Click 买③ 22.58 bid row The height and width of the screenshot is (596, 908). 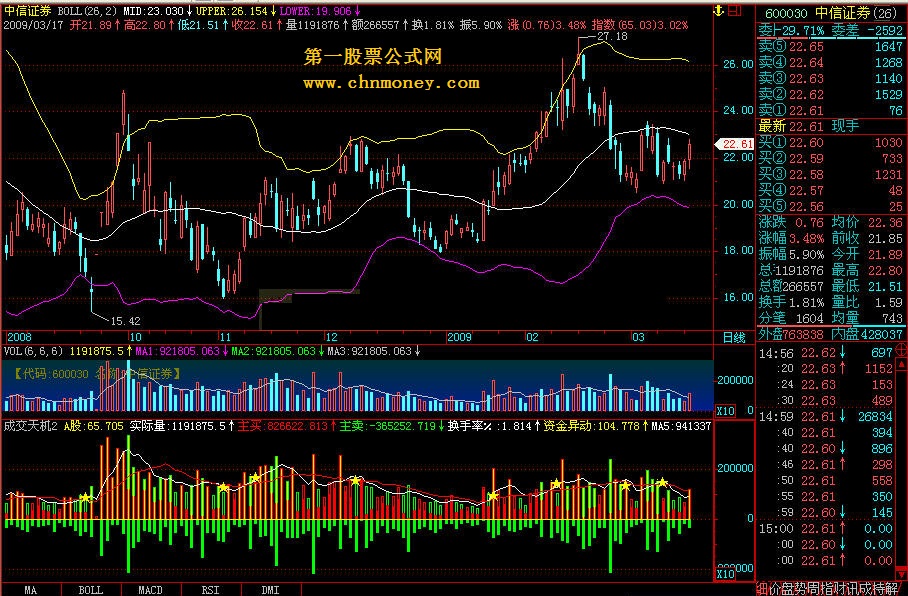(831, 174)
